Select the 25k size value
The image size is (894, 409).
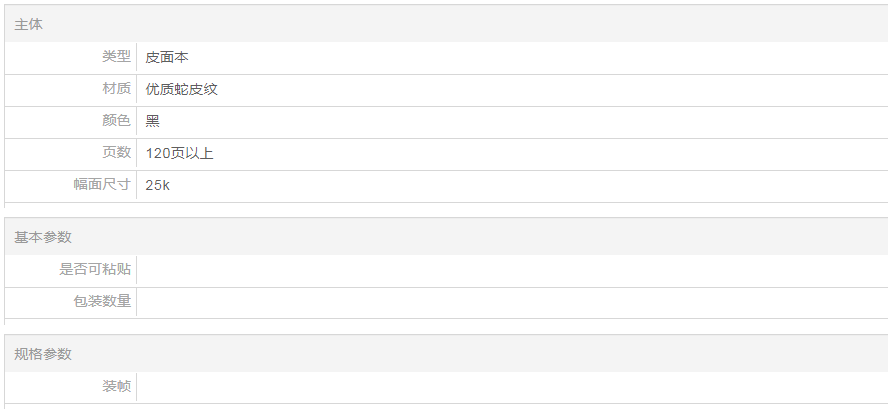157,185
